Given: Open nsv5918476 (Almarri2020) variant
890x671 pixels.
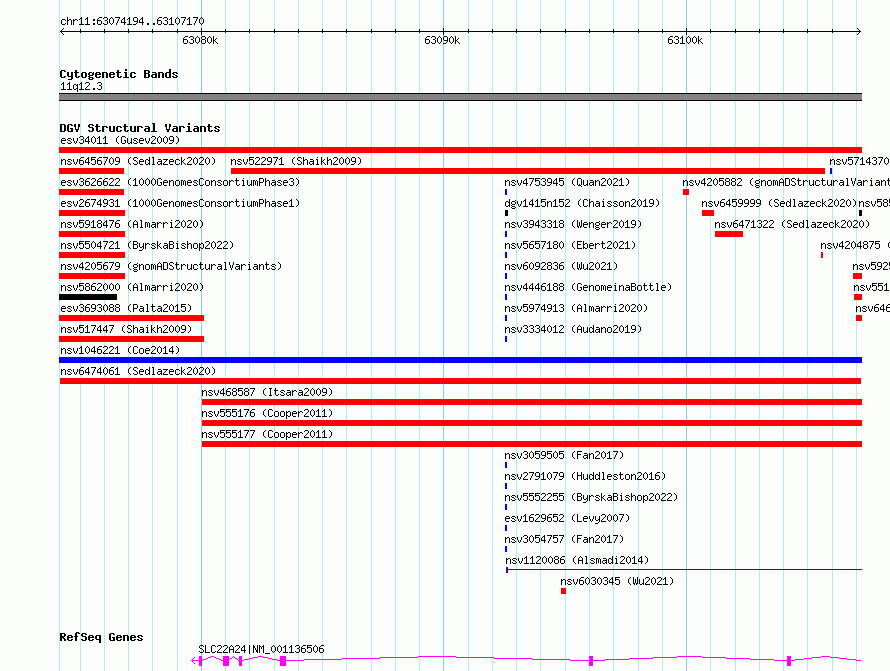Looking at the screenshot, I should pyautogui.click(x=132, y=224).
